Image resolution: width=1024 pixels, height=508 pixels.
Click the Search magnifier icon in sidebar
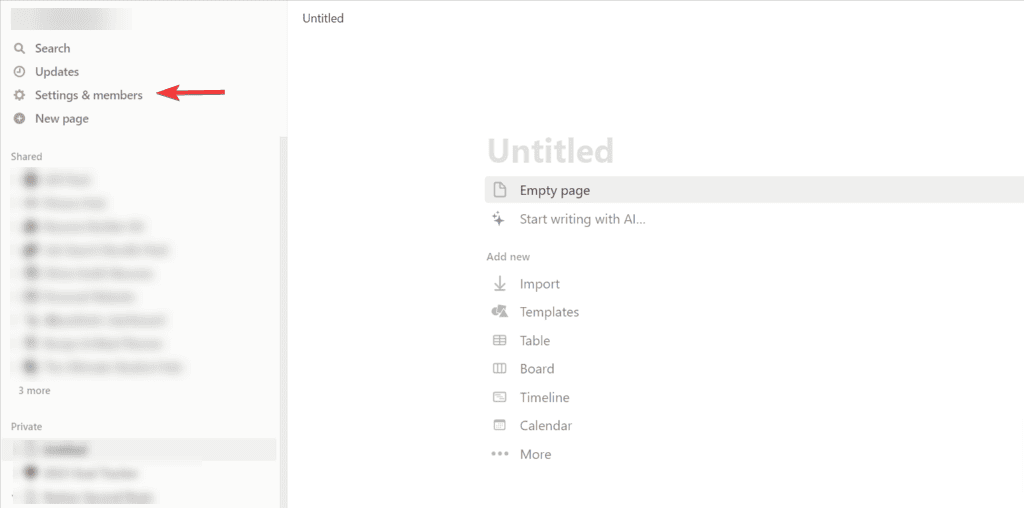pos(19,48)
